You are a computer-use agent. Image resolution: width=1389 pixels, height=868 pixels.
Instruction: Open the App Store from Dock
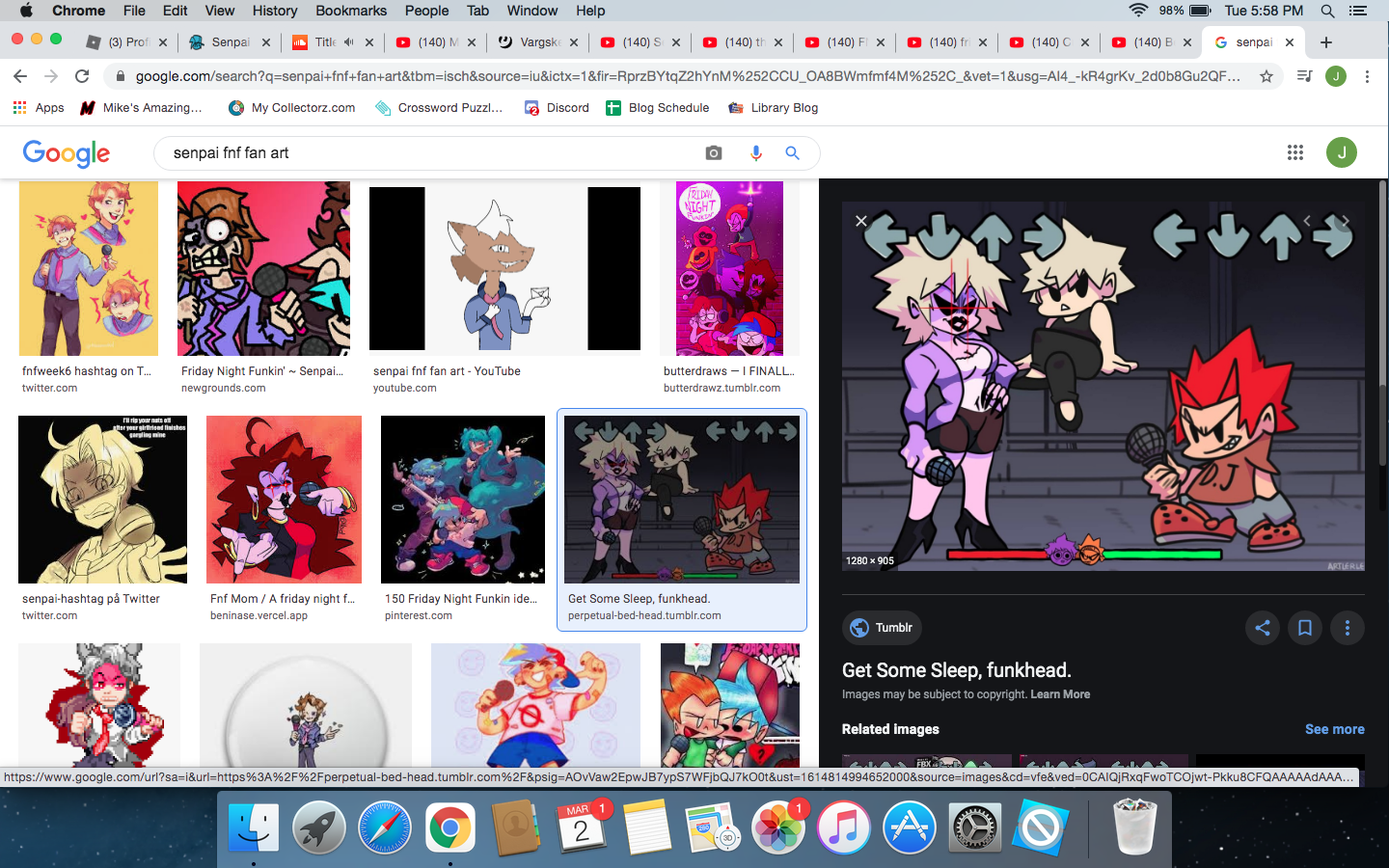pos(910,827)
